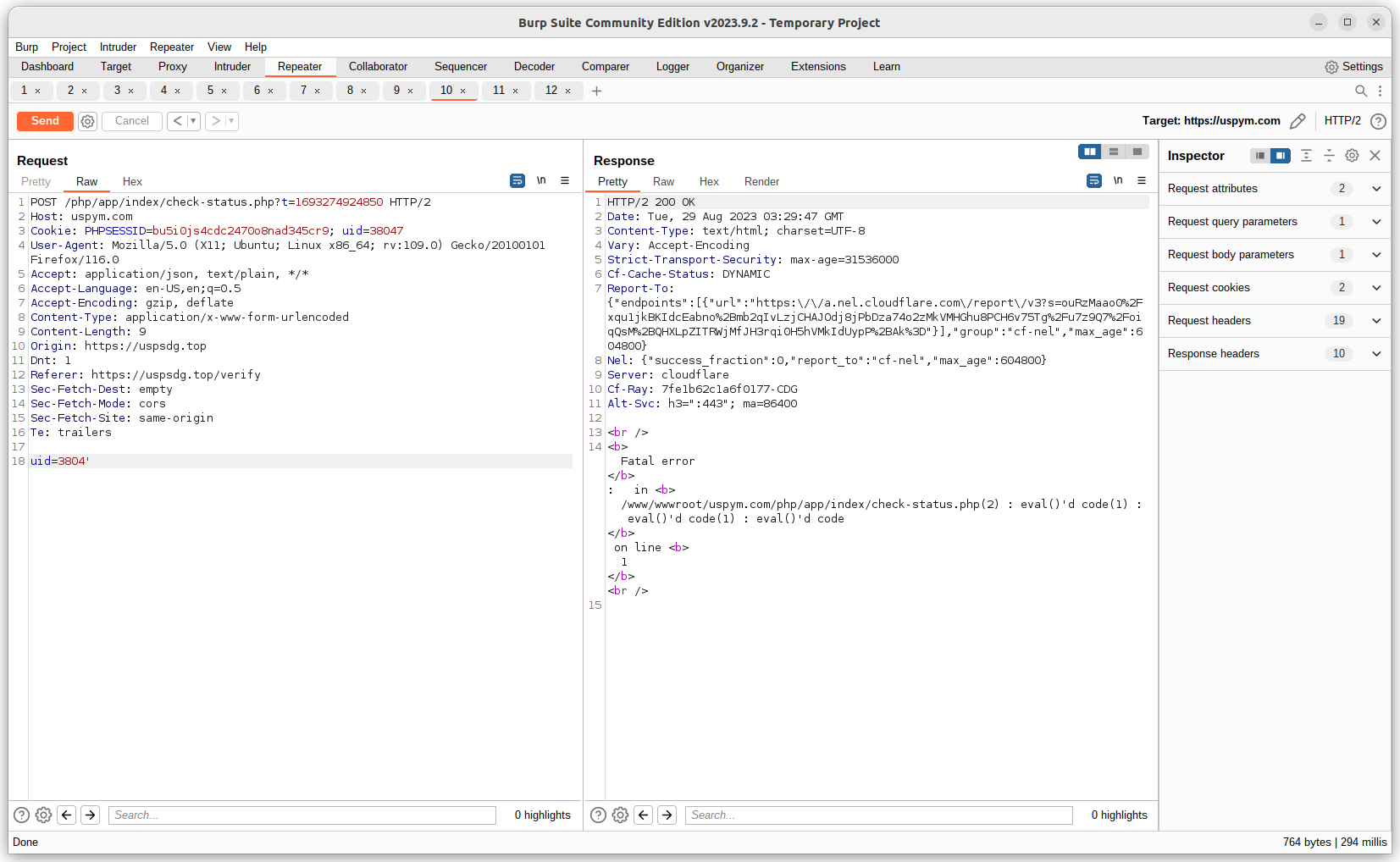Click the uid=3804' request body line
1400x862 pixels.
301,461
